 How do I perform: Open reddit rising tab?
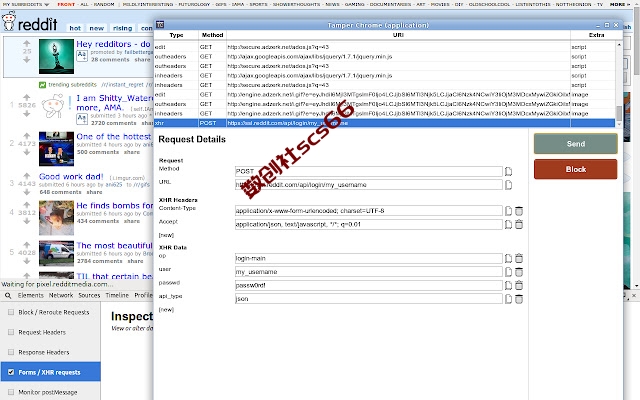pyautogui.click(x=122, y=28)
